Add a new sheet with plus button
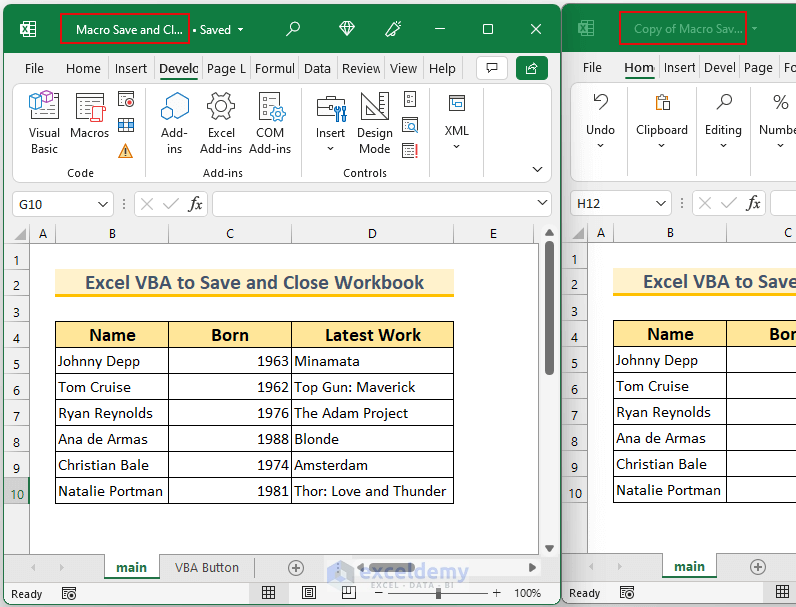The height and width of the screenshot is (607, 796). (x=295, y=567)
